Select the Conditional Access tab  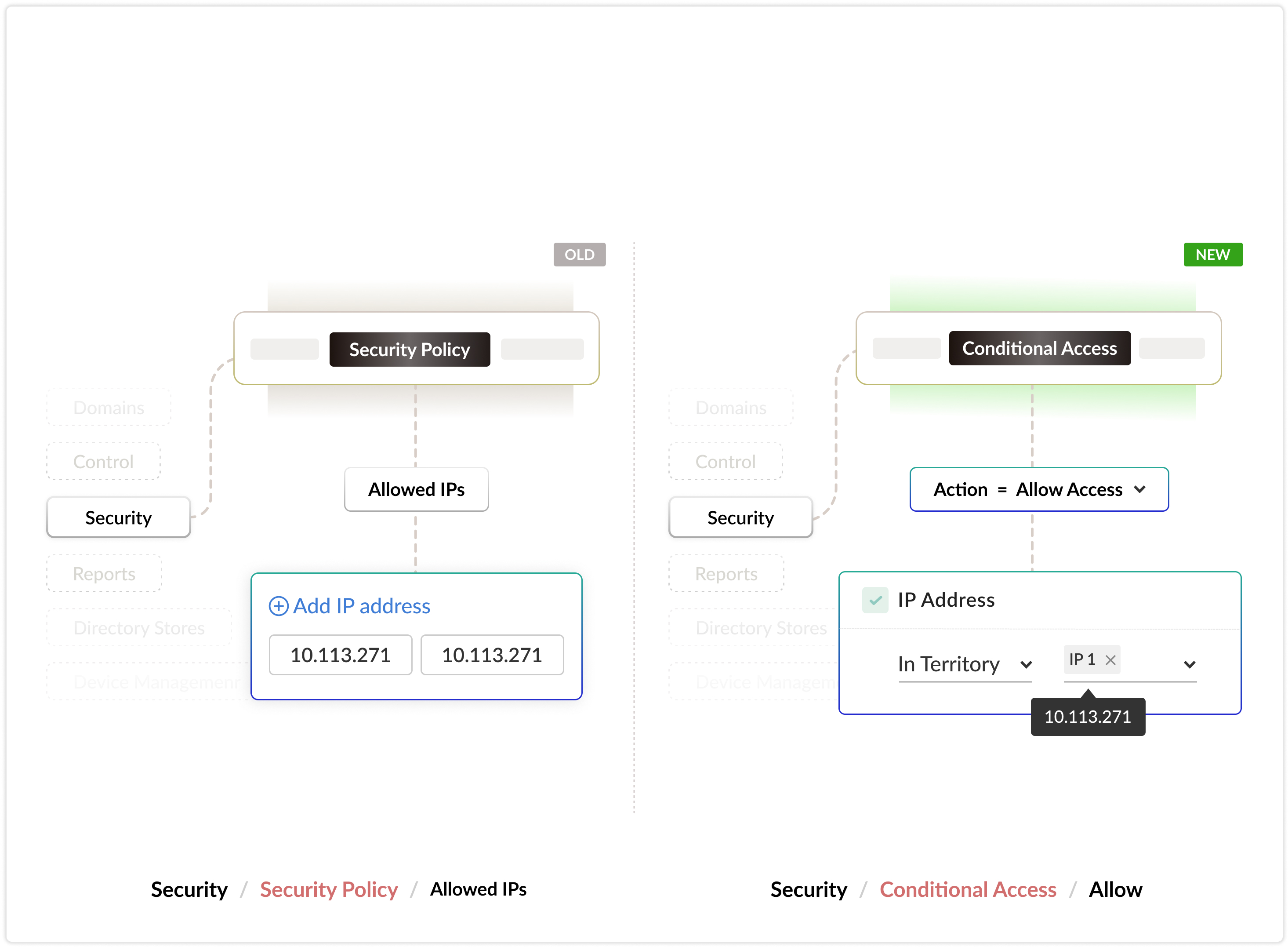pyautogui.click(x=1039, y=348)
